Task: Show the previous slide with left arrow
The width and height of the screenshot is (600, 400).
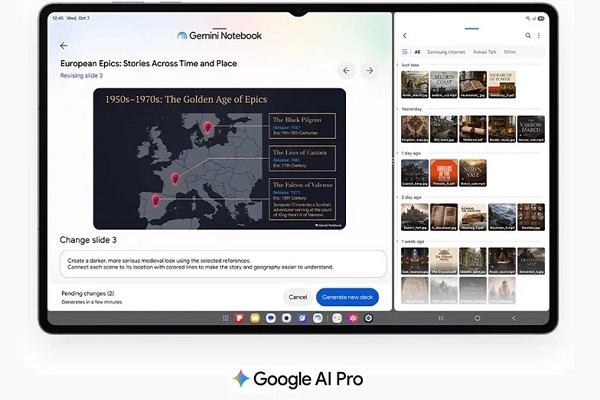Action: coord(346,70)
